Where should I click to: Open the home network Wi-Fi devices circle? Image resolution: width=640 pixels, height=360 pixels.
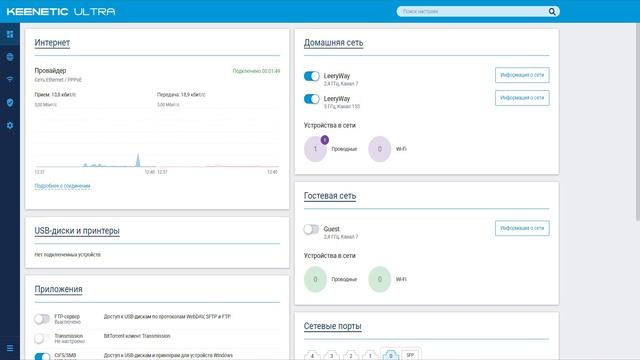[x=380, y=149]
